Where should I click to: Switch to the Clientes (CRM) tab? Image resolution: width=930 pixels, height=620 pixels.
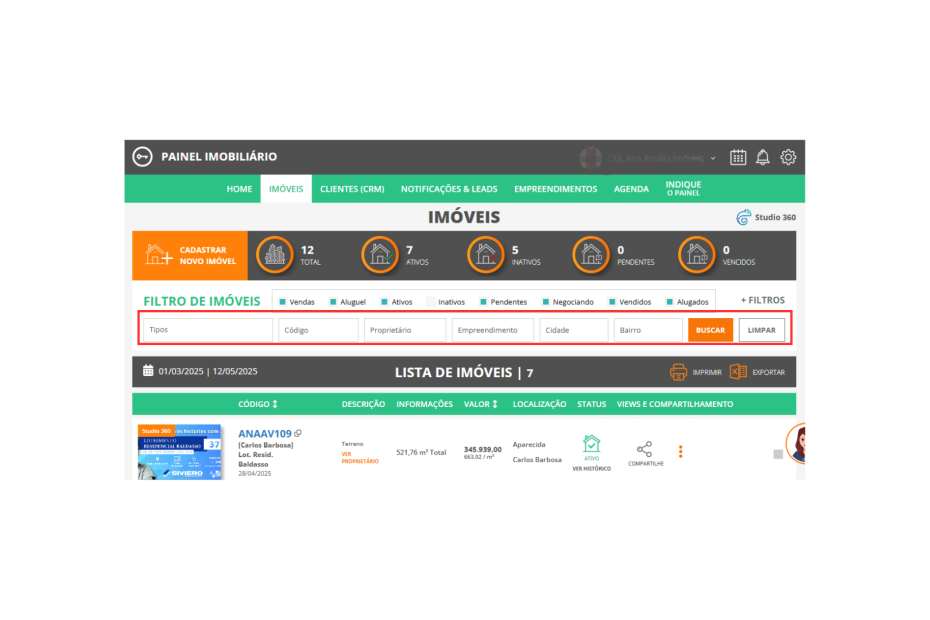pos(352,189)
